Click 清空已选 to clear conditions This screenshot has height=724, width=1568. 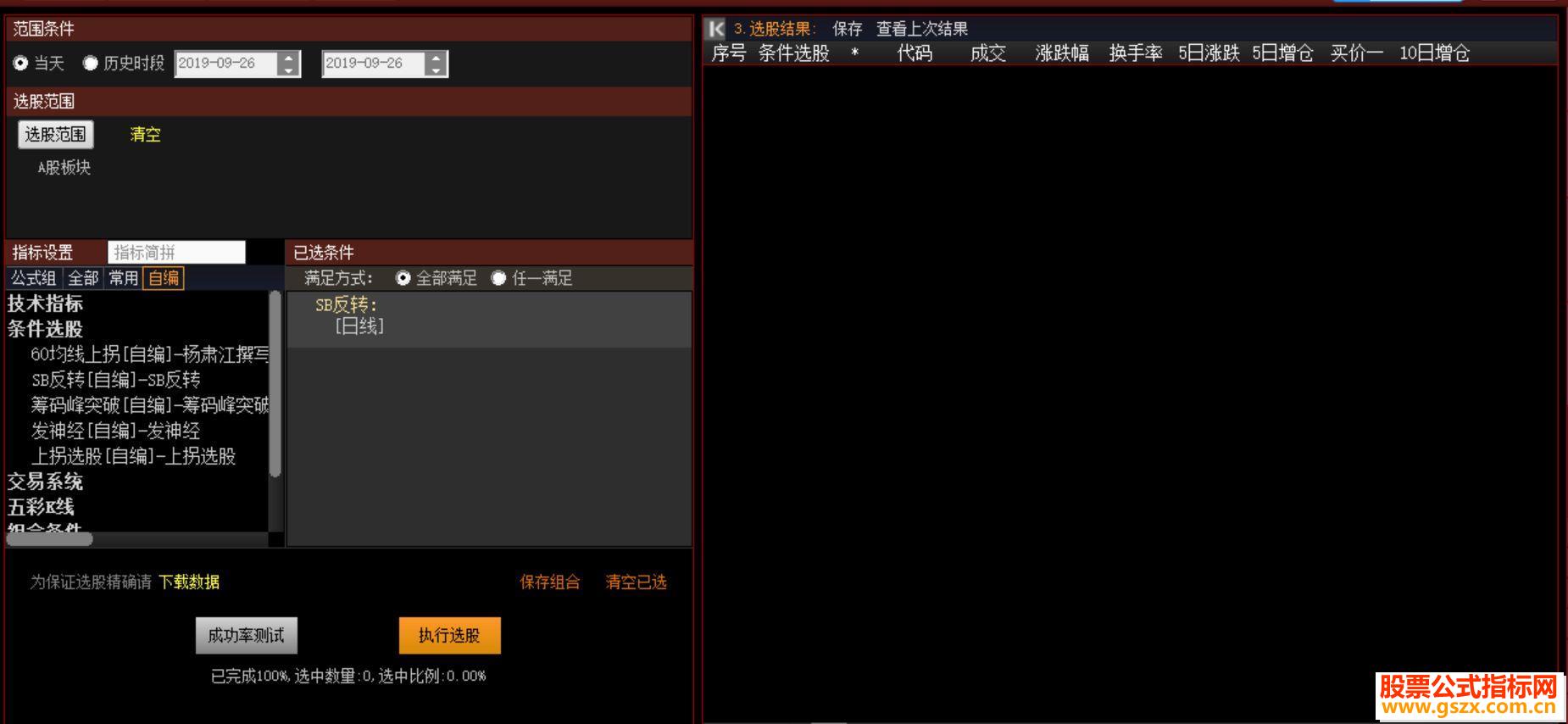[637, 582]
